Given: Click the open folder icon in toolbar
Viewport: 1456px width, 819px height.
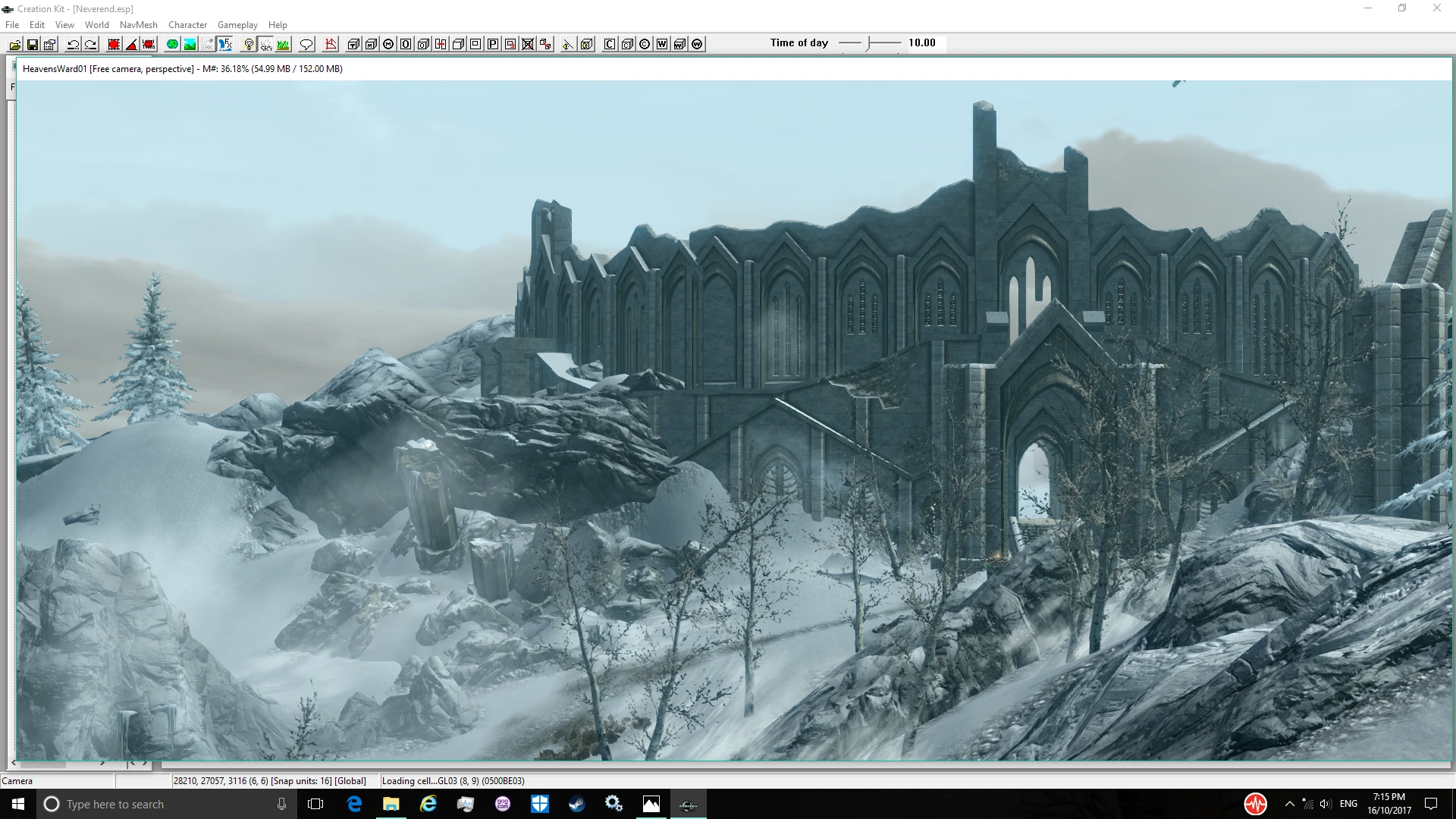Looking at the screenshot, I should [14, 44].
